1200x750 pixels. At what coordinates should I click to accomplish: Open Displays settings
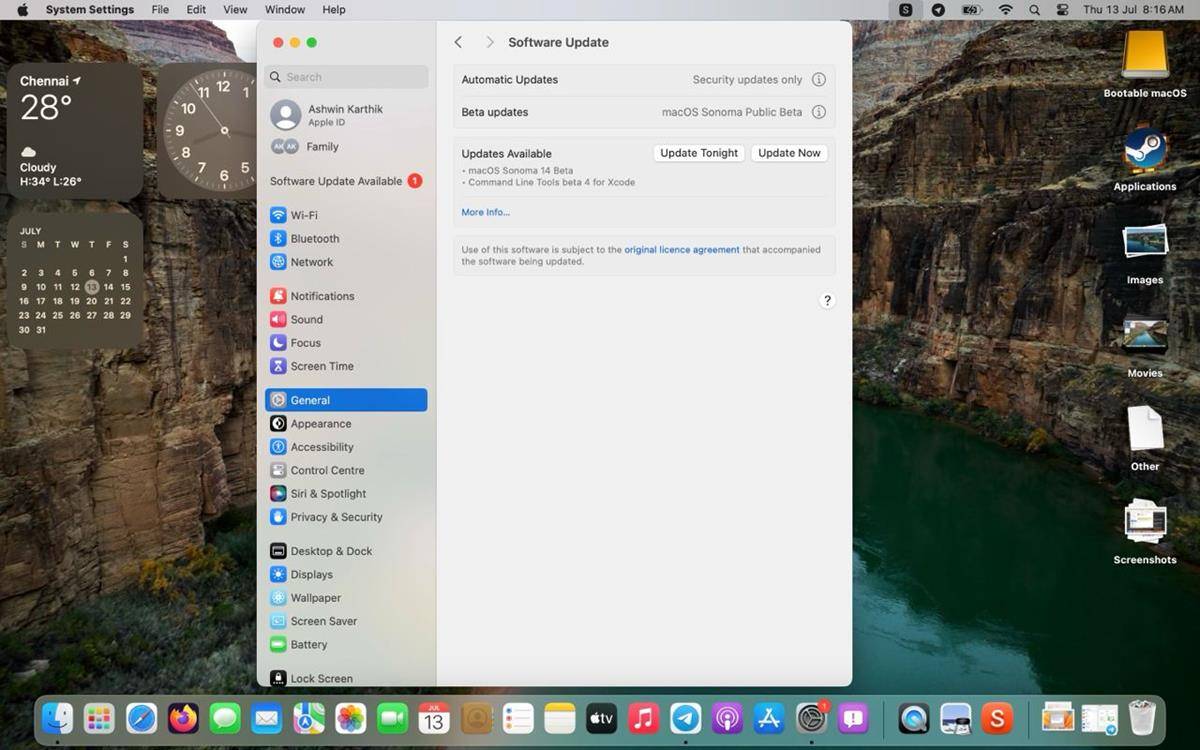point(311,574)
